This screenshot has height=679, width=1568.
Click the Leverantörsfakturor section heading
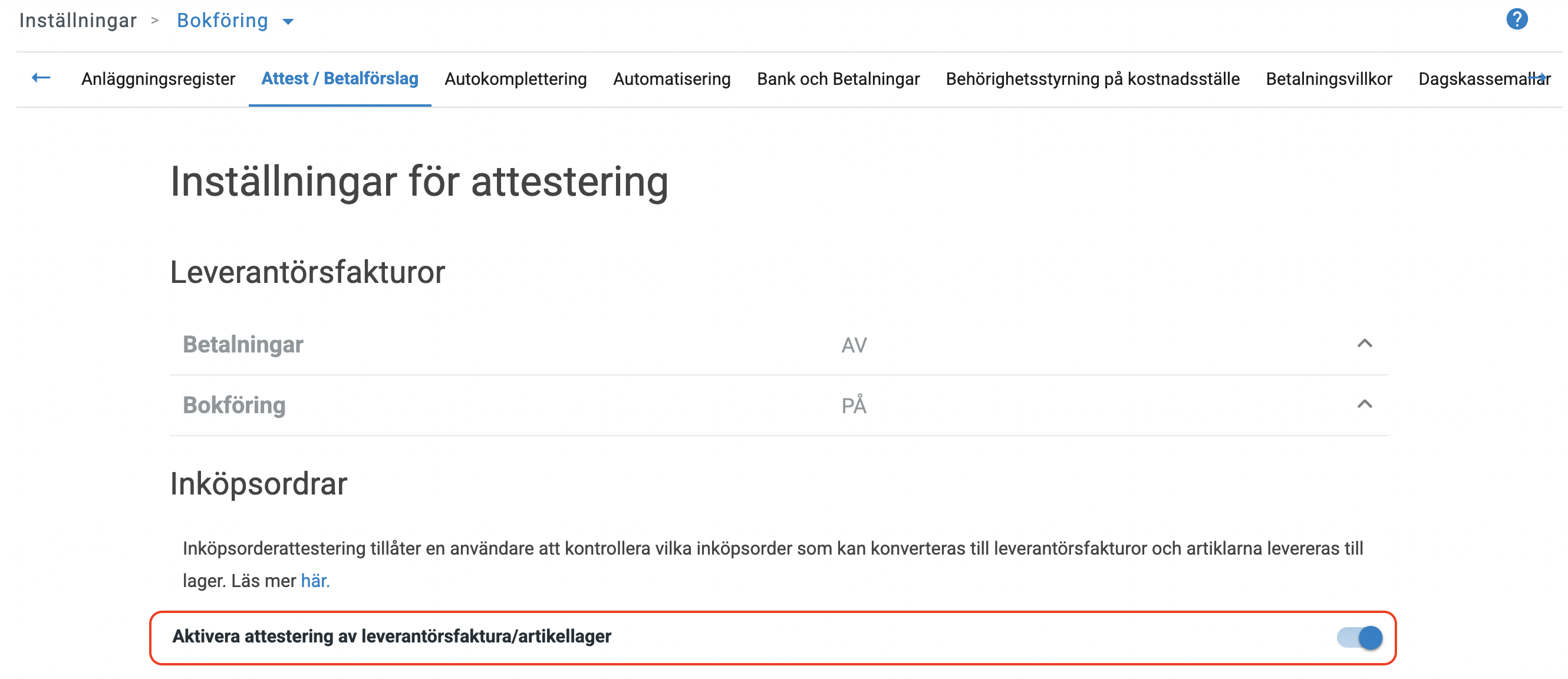[307, 272]
